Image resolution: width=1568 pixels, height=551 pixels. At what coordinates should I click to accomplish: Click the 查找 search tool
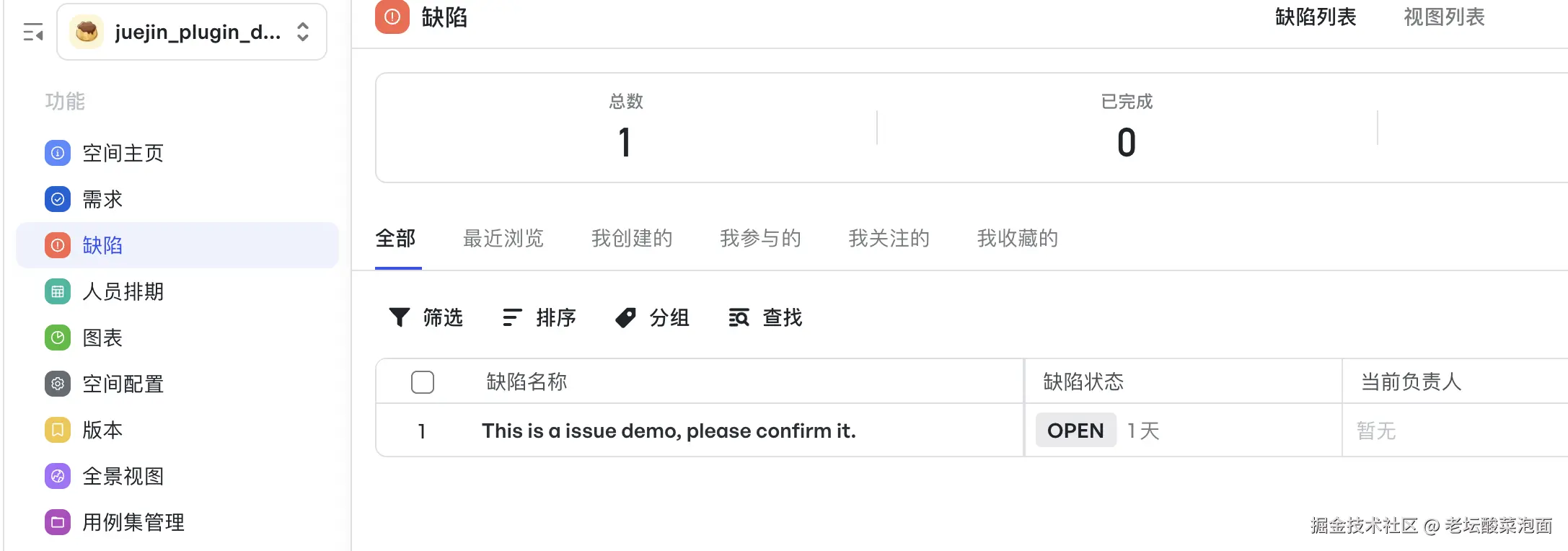766,317
